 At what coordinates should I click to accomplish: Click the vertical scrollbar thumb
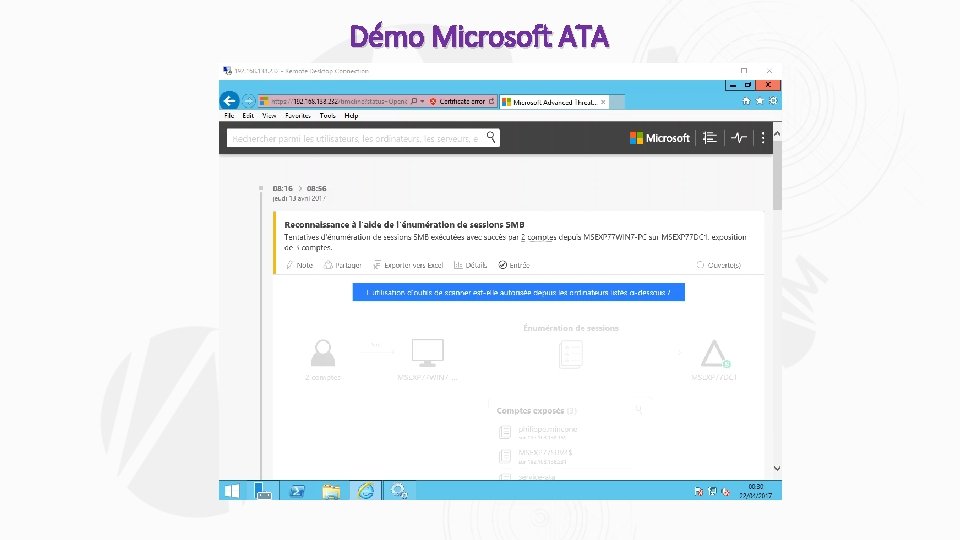tap(777, 175)
